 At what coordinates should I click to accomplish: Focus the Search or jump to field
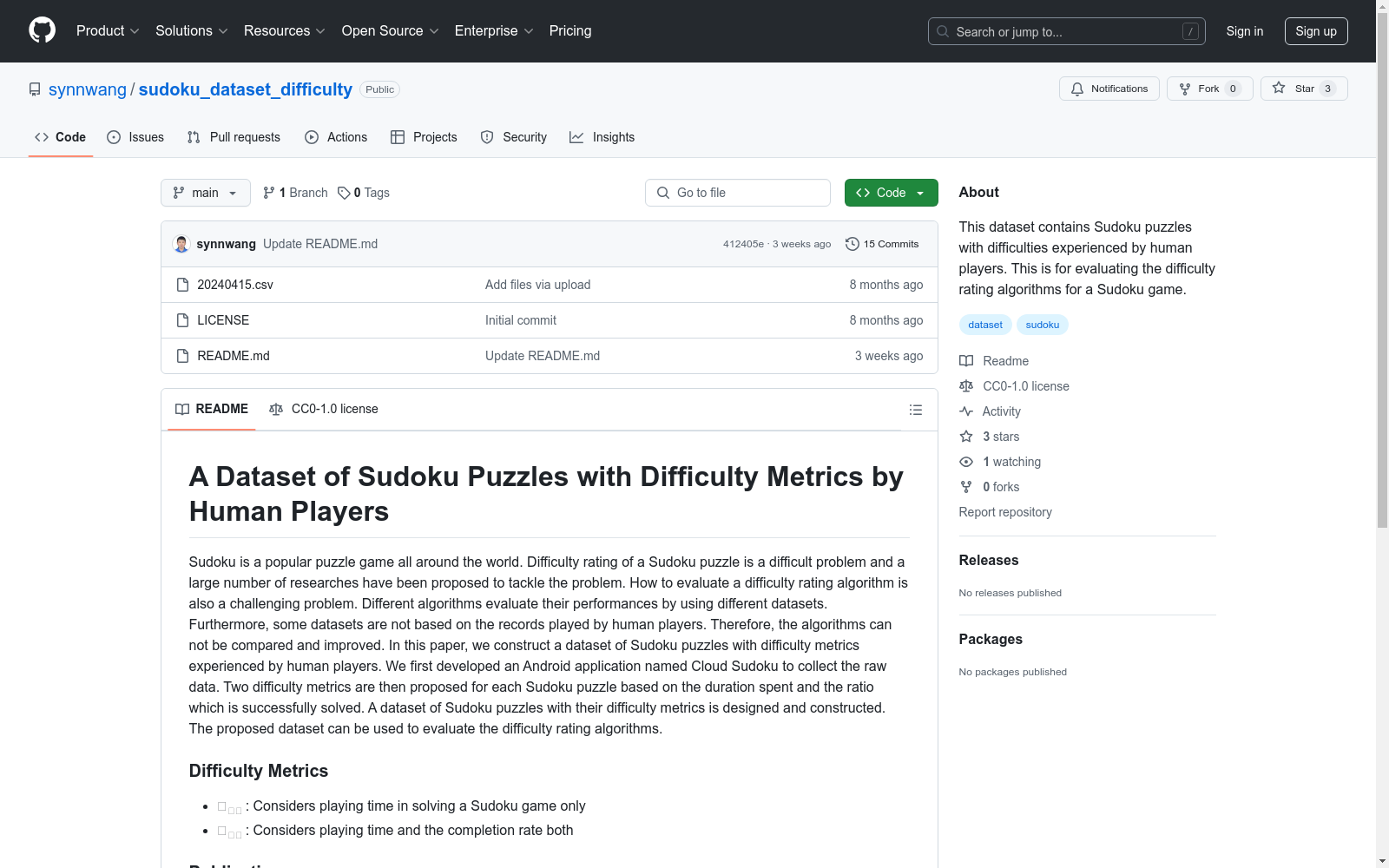(1066, 31)
